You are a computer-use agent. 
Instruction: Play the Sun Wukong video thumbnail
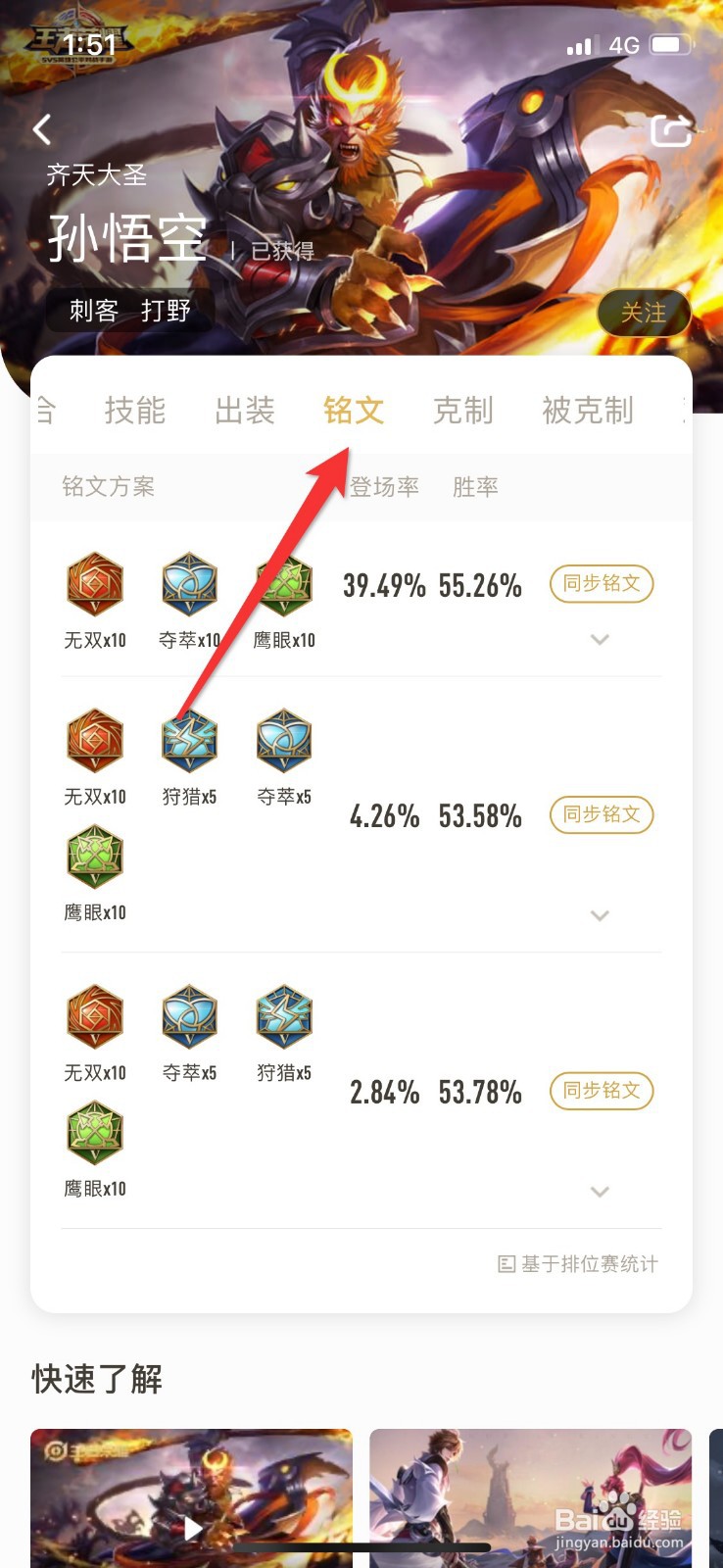(191, 1498)
